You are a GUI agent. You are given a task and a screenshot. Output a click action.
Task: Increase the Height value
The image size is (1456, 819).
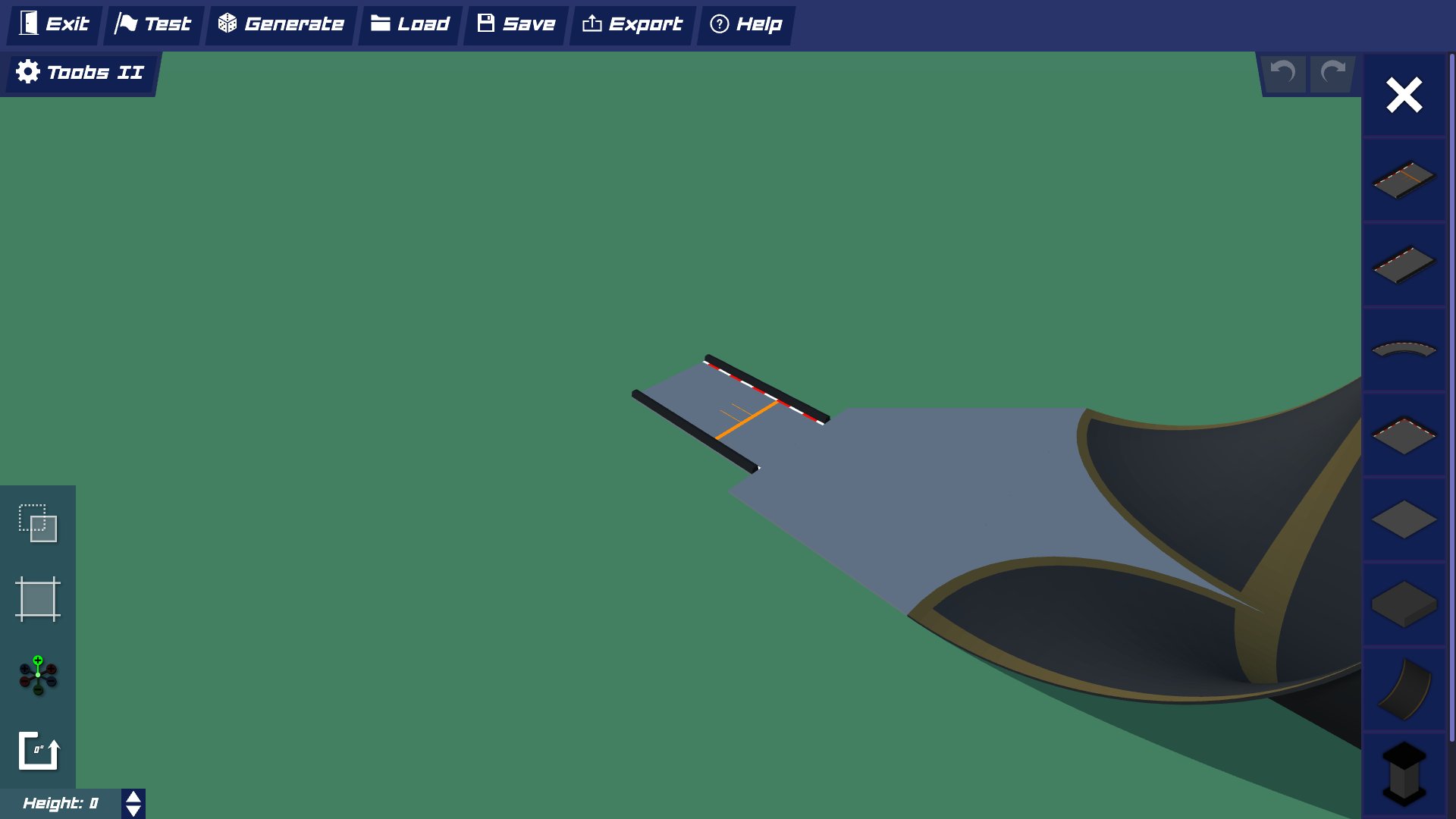pos(133,797)
